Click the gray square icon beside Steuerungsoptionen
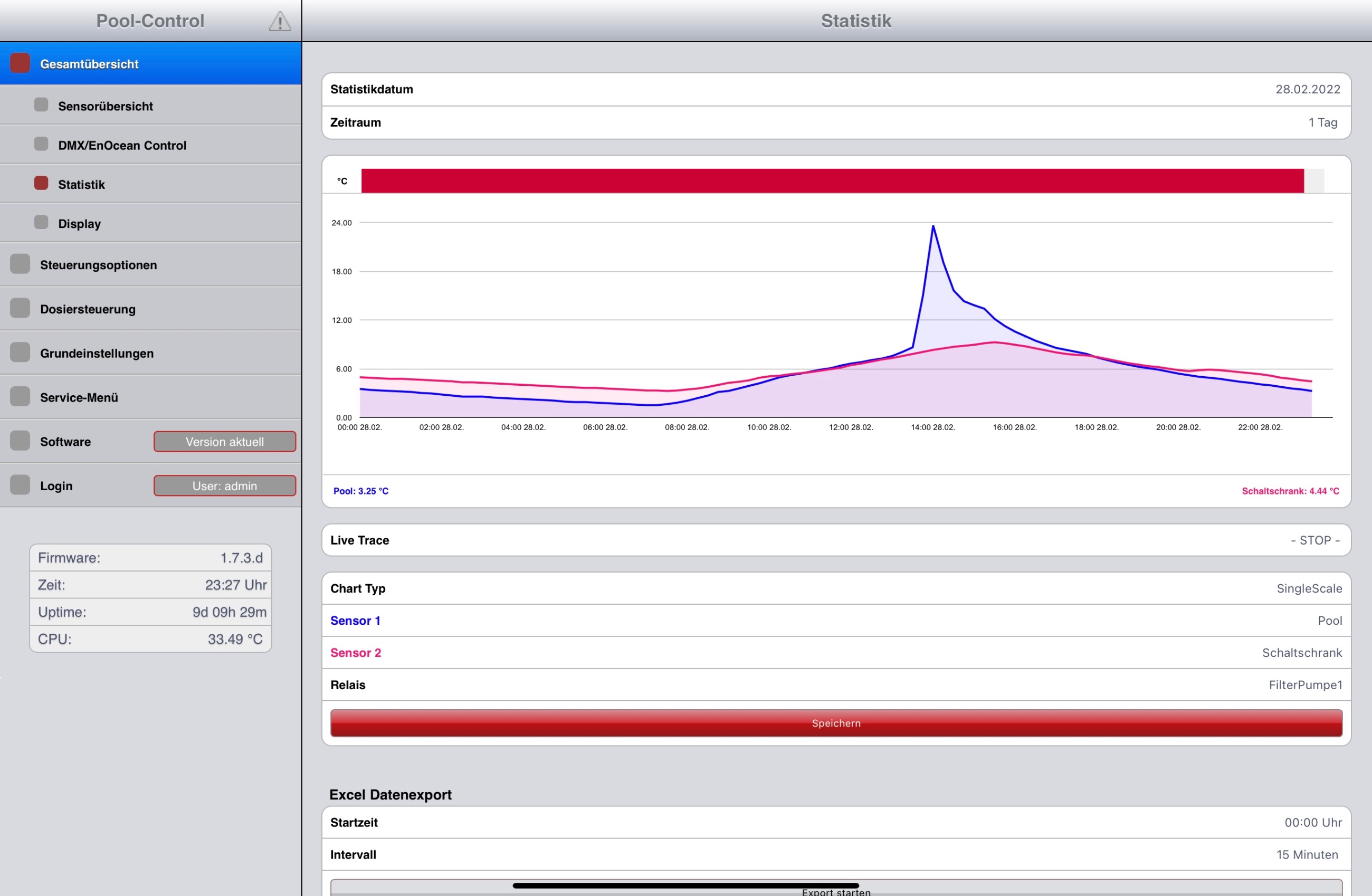The height and width of the screenshot is (896, 1372). tap(20, 264)
